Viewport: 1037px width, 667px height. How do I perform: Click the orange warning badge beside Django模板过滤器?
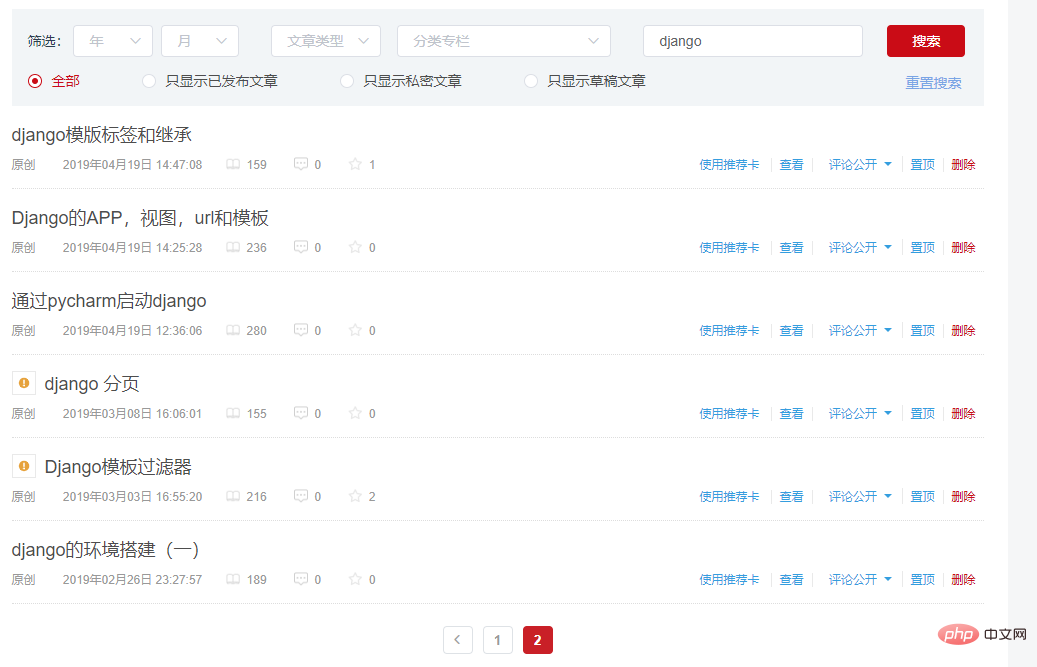23,465
